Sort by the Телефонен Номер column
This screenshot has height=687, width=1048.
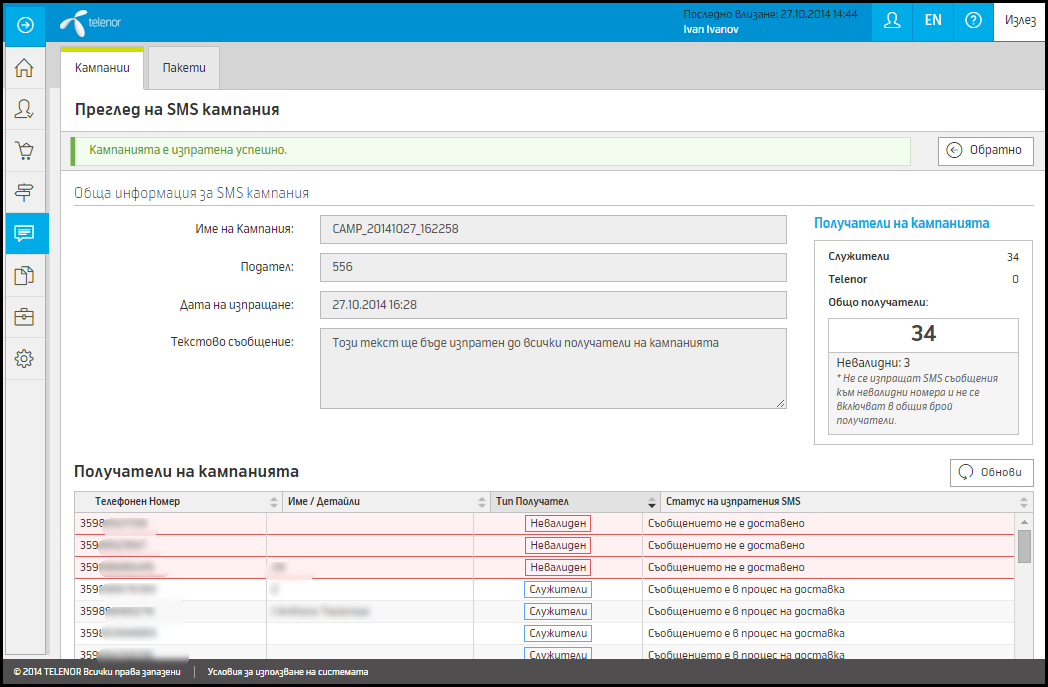[178, 502]
